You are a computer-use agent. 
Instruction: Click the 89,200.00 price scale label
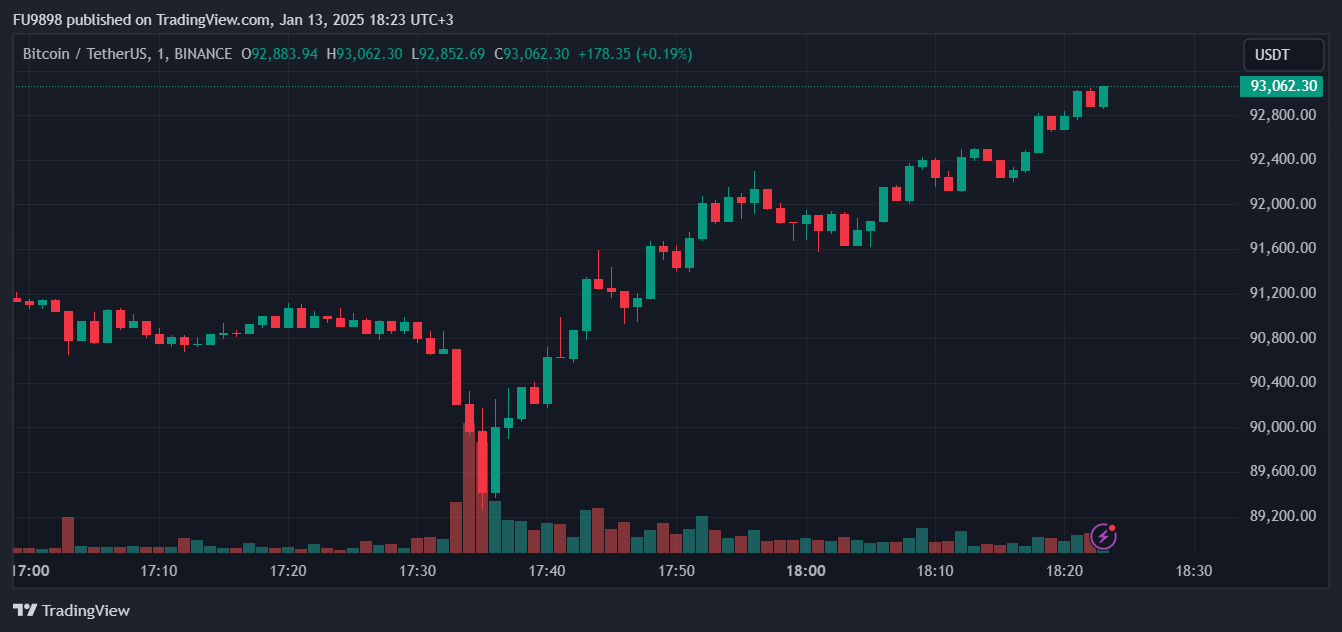[x=1283, y=516]
